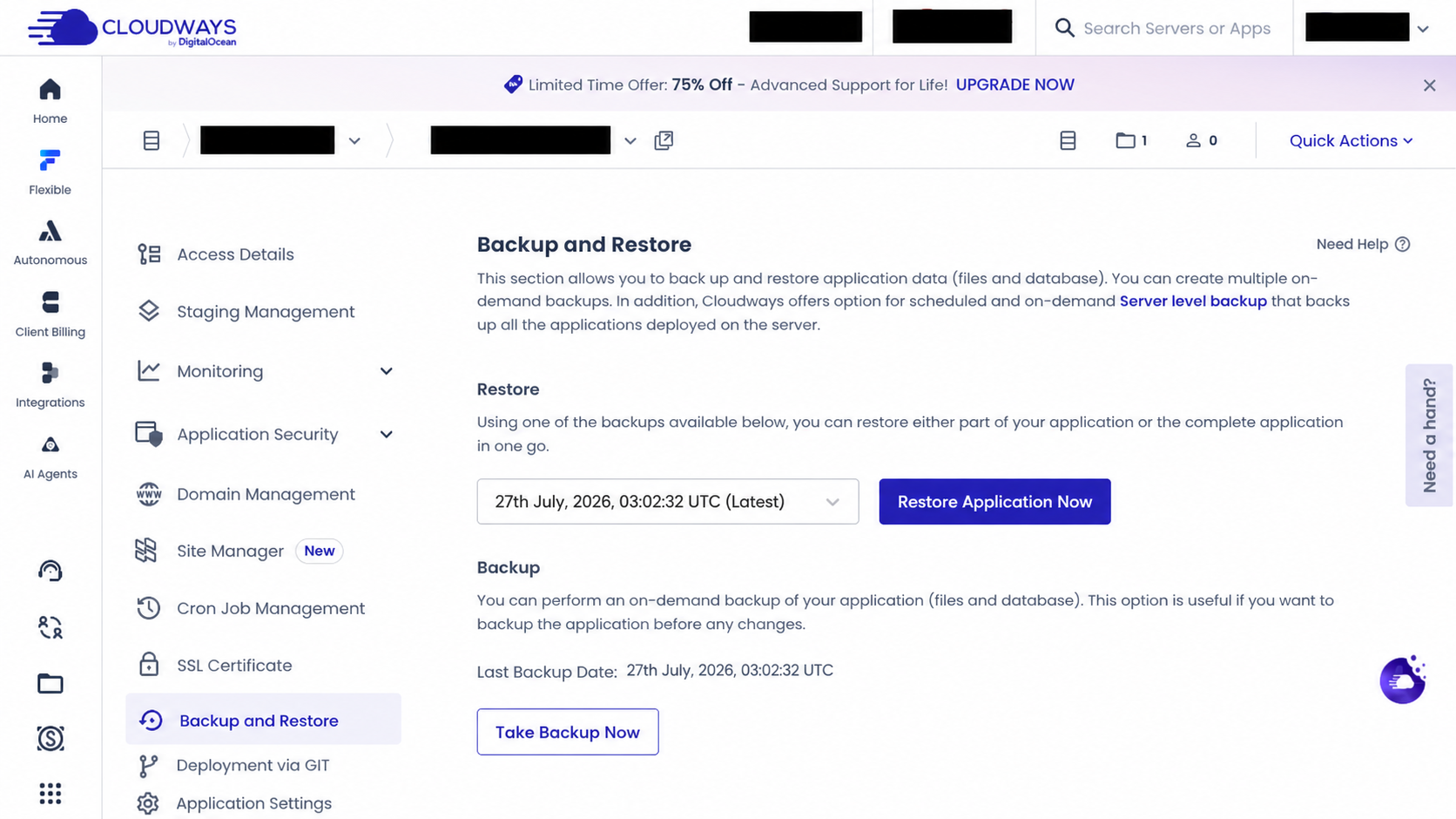Click the Last Backup Date value
The image size is (1456, 819).
[x=730, y=670]
